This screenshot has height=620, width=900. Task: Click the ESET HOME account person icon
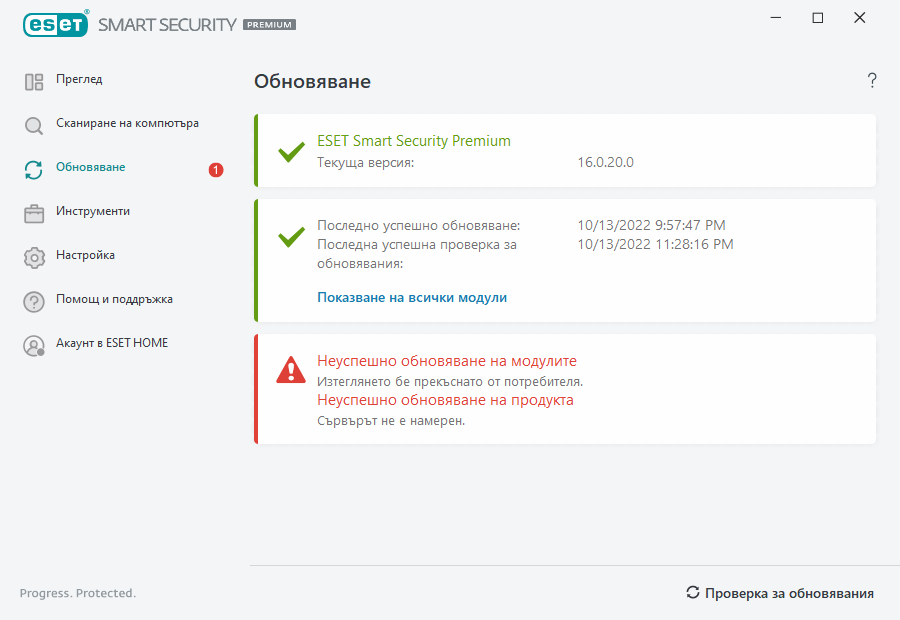[34, 346]
